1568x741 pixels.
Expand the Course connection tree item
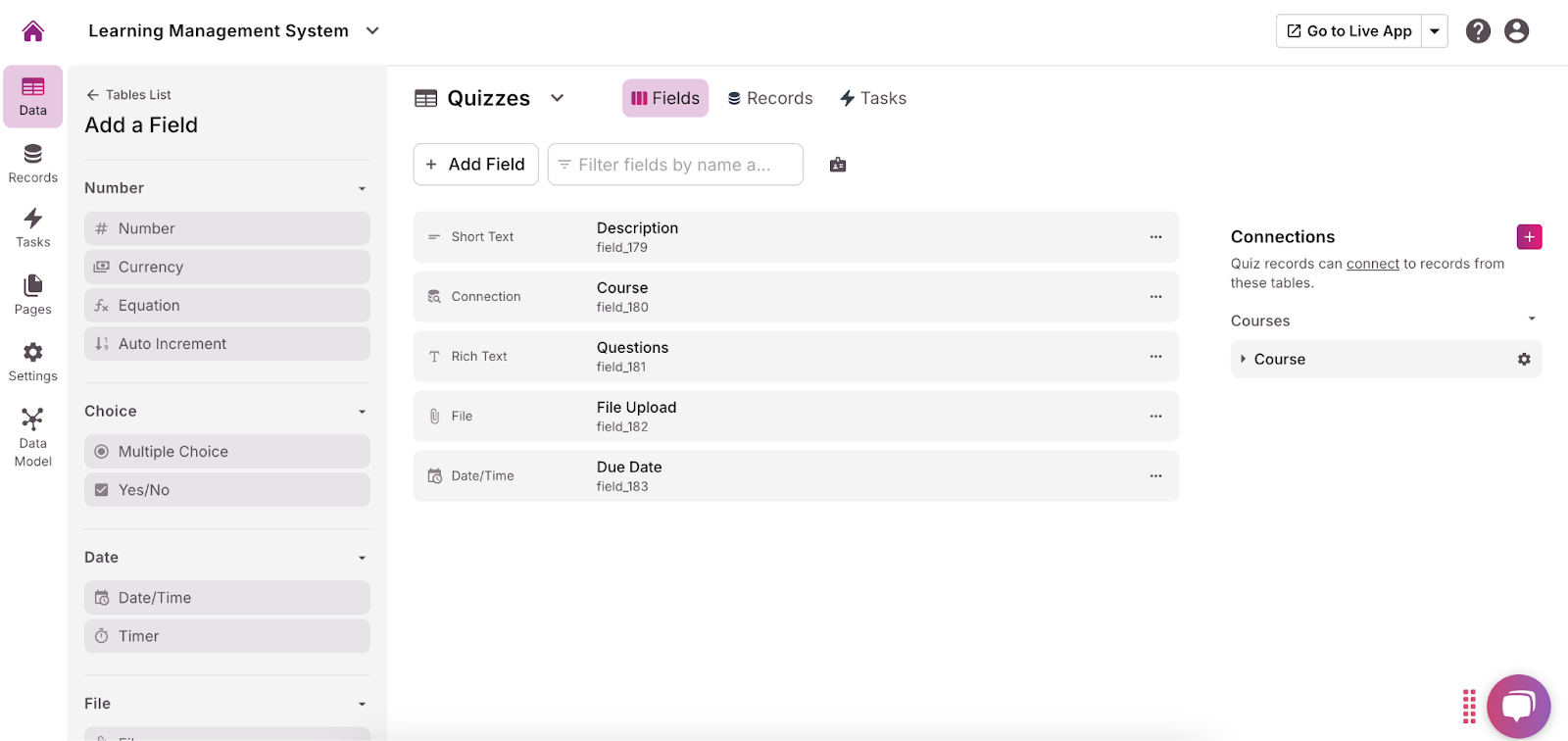pos(1243,360)
